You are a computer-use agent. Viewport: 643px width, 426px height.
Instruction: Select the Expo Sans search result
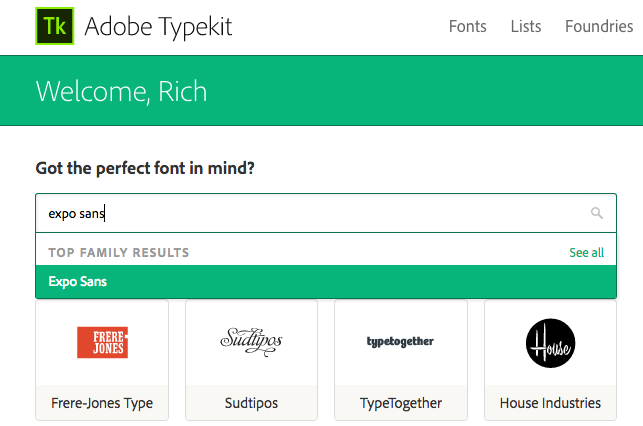[x=78, y=282]
